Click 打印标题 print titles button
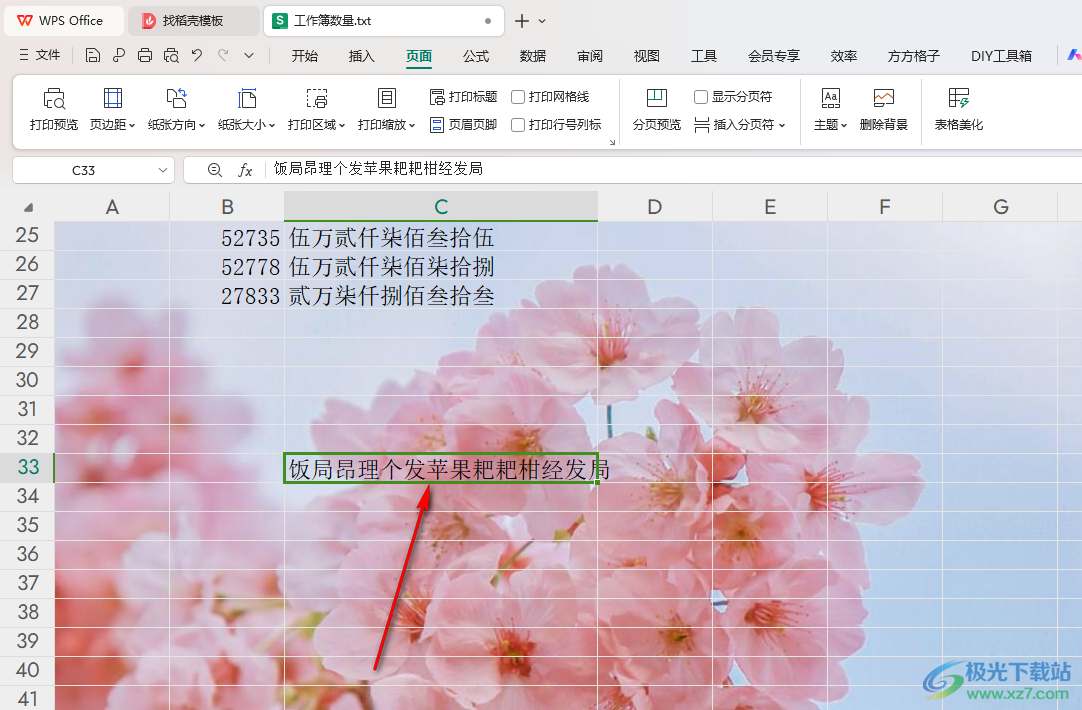 (463, 97)
